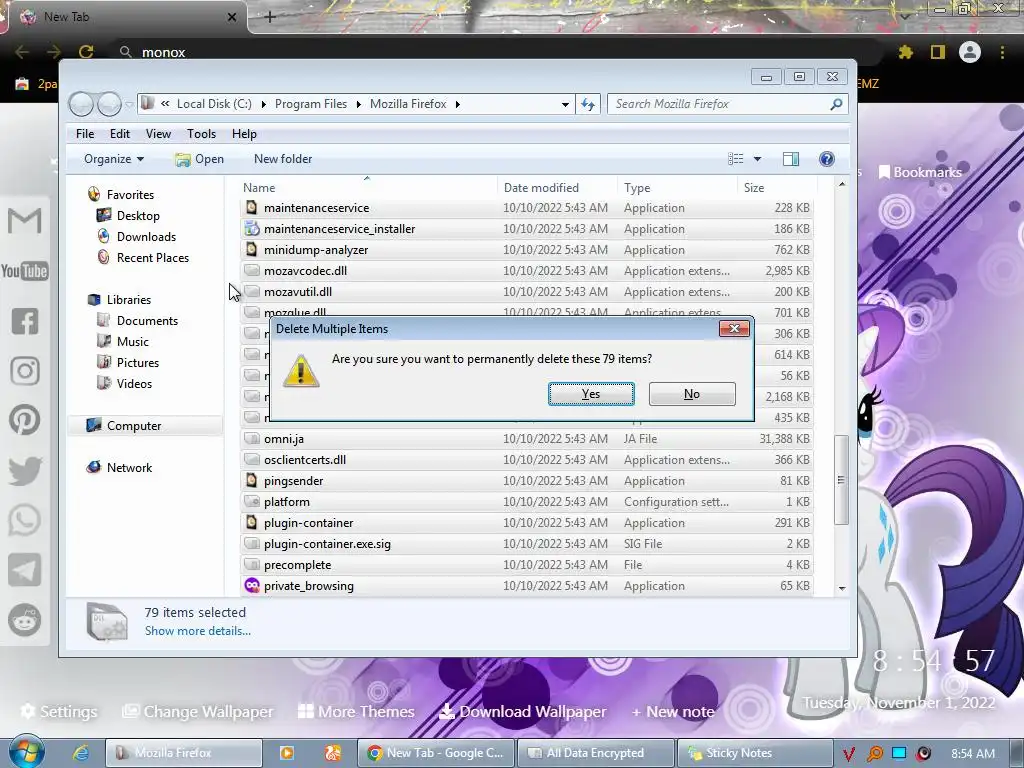The width and height of the screenshot is (1024, 768).
Task: Refresh the Explorer address bar
Action: click(588, 104)
